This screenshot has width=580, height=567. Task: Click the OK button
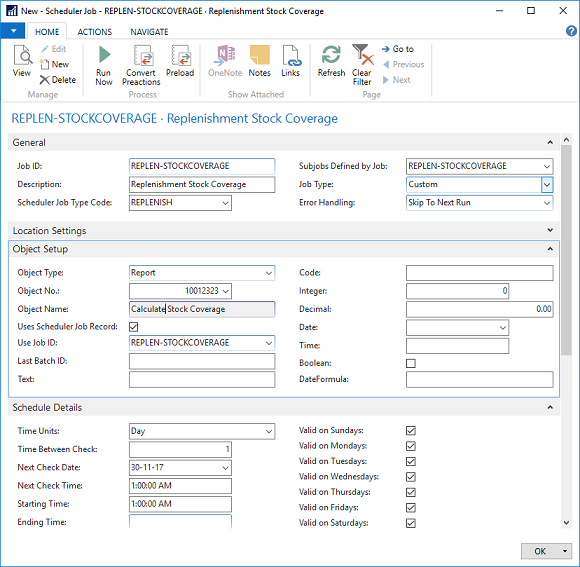coord(540,551)
